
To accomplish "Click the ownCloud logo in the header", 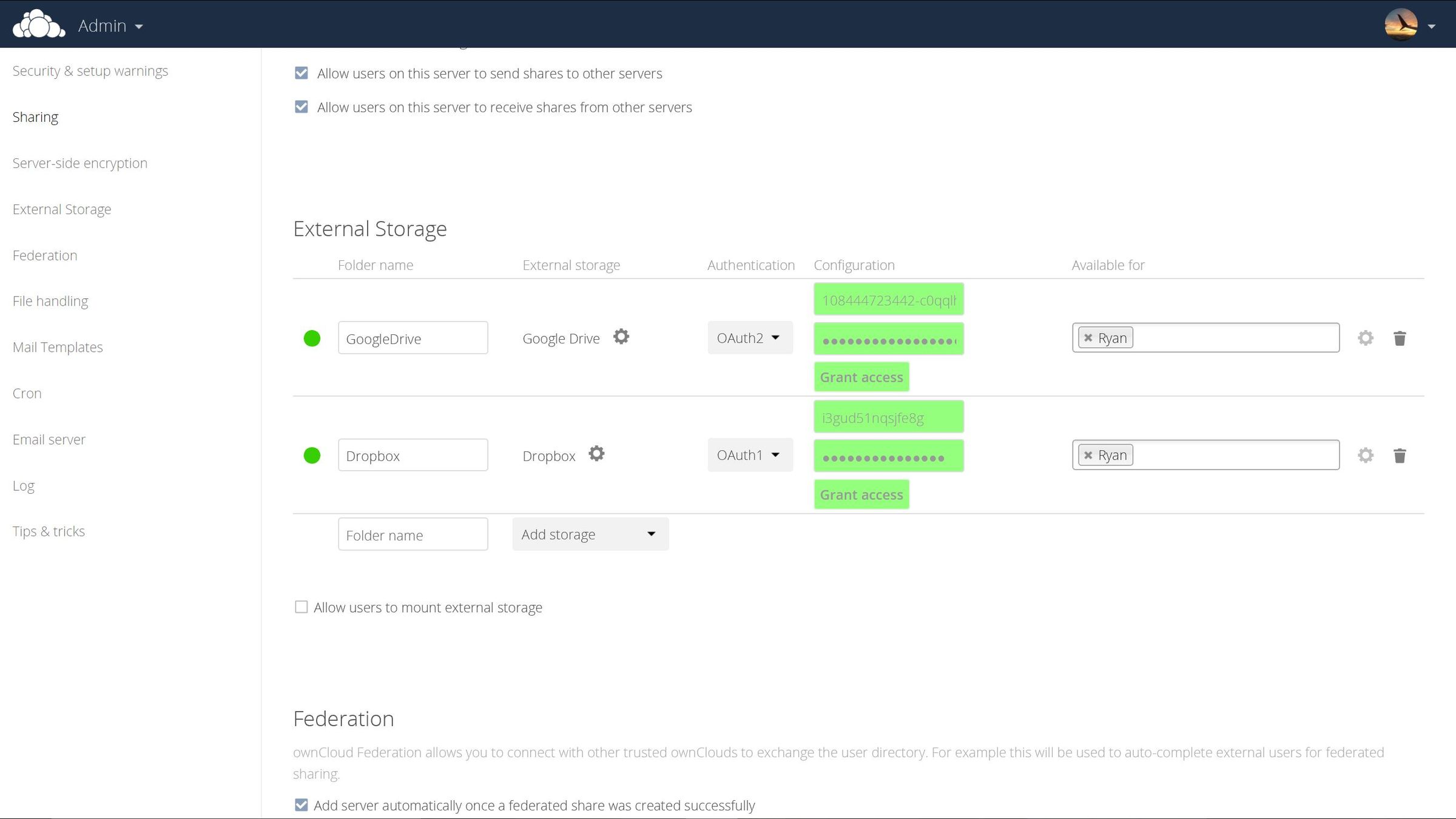I will pyautogui.click(x=38, y=24).
